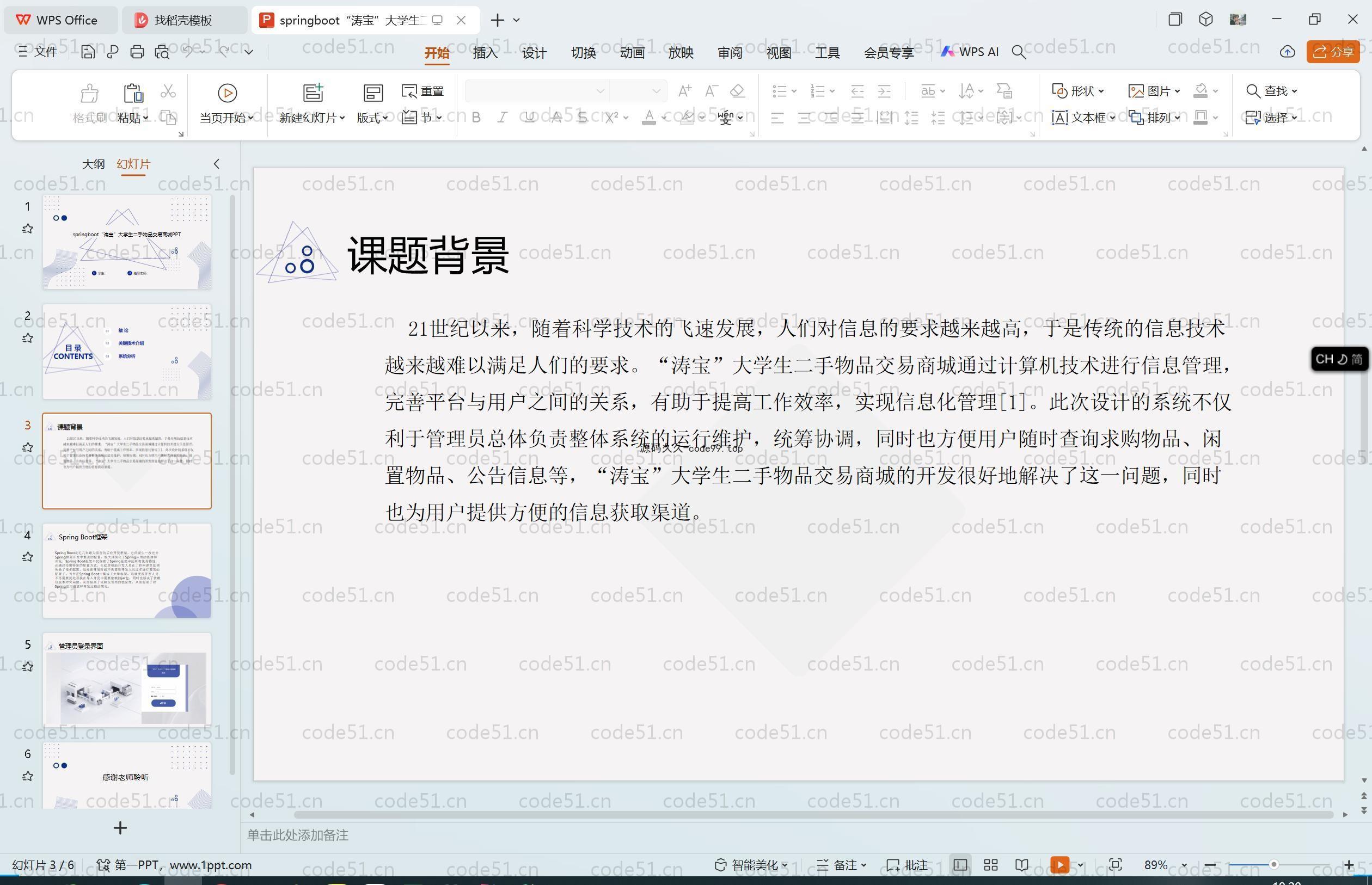Viewport: 1372px width, 885px height.
Task: Toggle star marker on slide 5
Action: point(27,667)
